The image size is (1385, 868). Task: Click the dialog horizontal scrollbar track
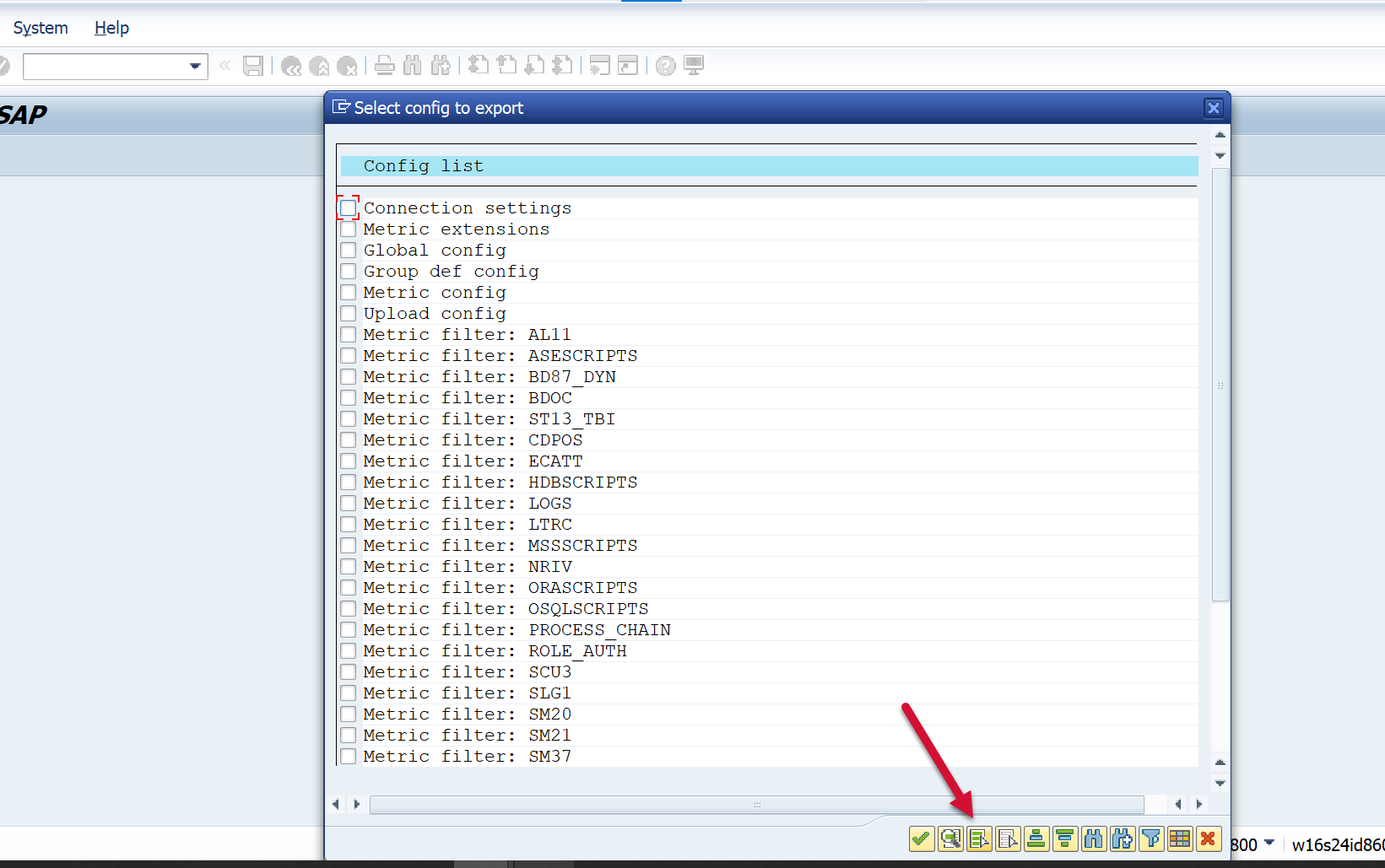pyautogui.click(x=756, y=805)
